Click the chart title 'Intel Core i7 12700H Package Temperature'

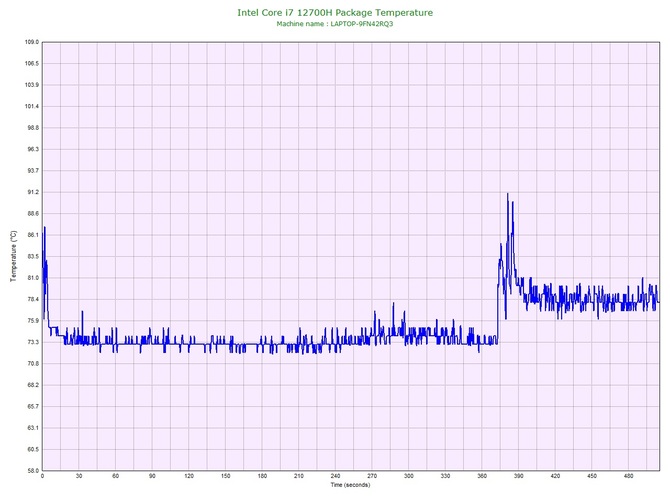tap(335, 13)
